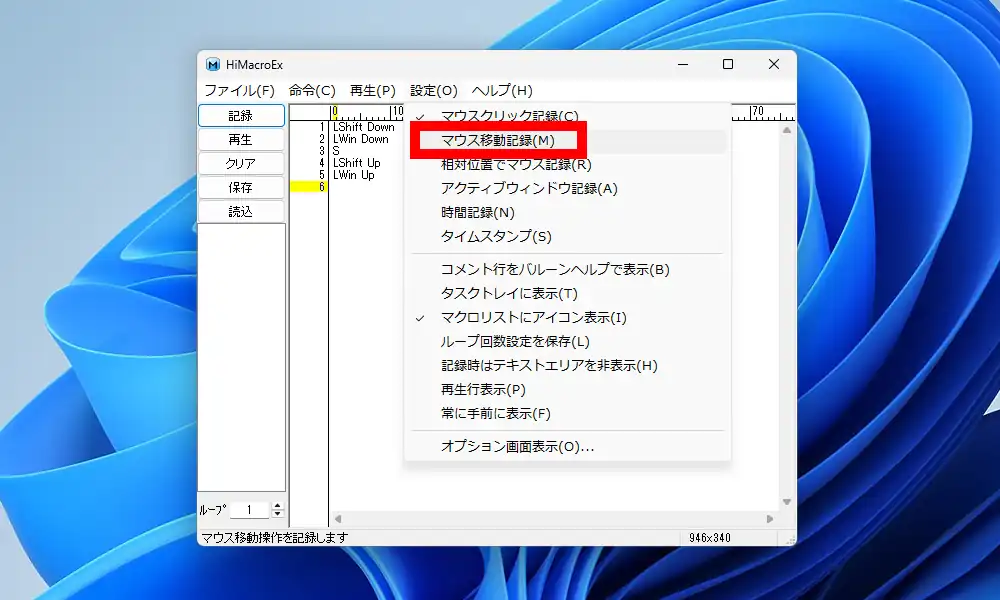Viewport: 1000px width, 600px height.
Task: Uncheck マウスクリック記録 mouse click recording
Action: click(501, 115)
